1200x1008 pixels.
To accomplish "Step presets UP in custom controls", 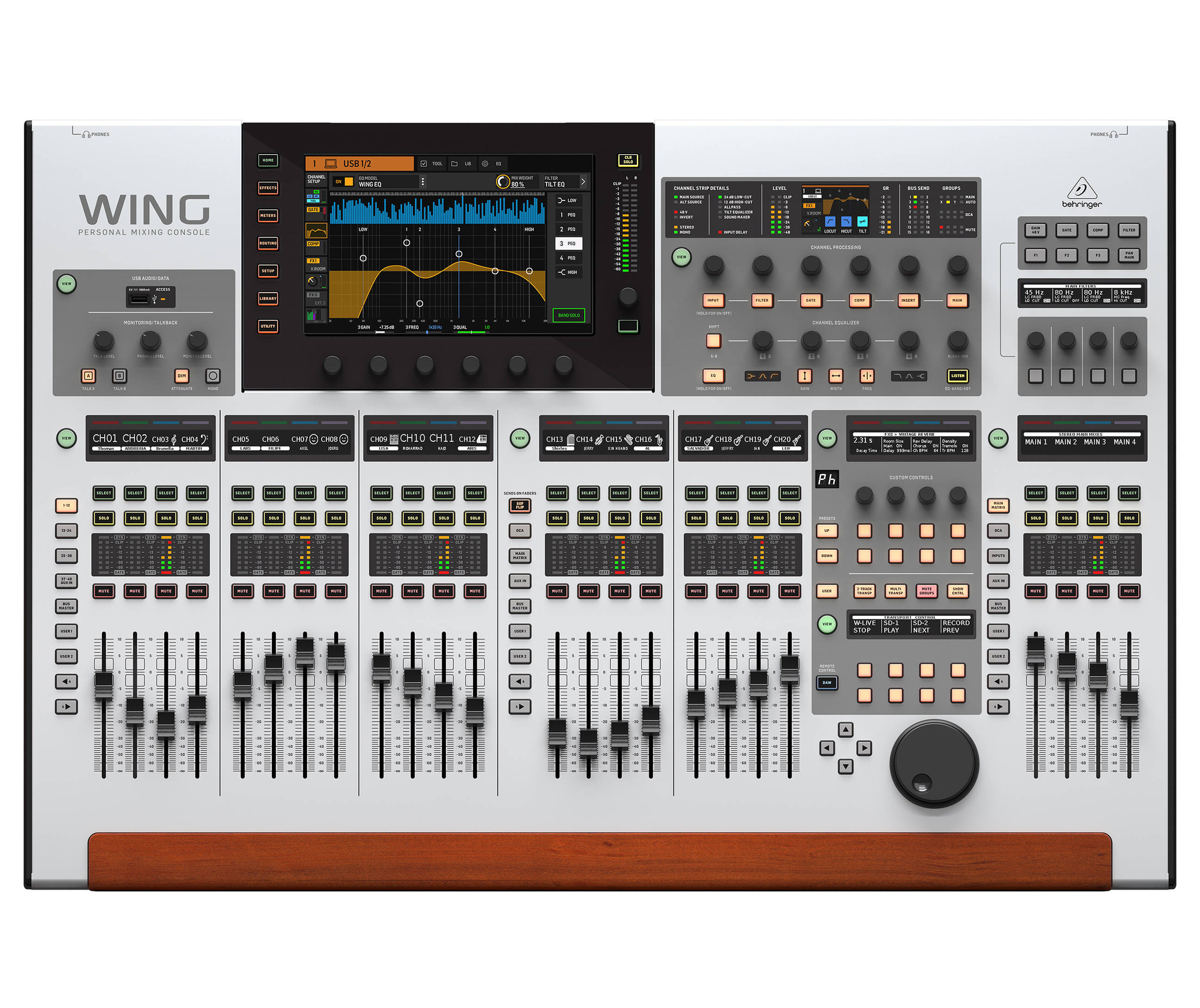I will coord(827,530).
